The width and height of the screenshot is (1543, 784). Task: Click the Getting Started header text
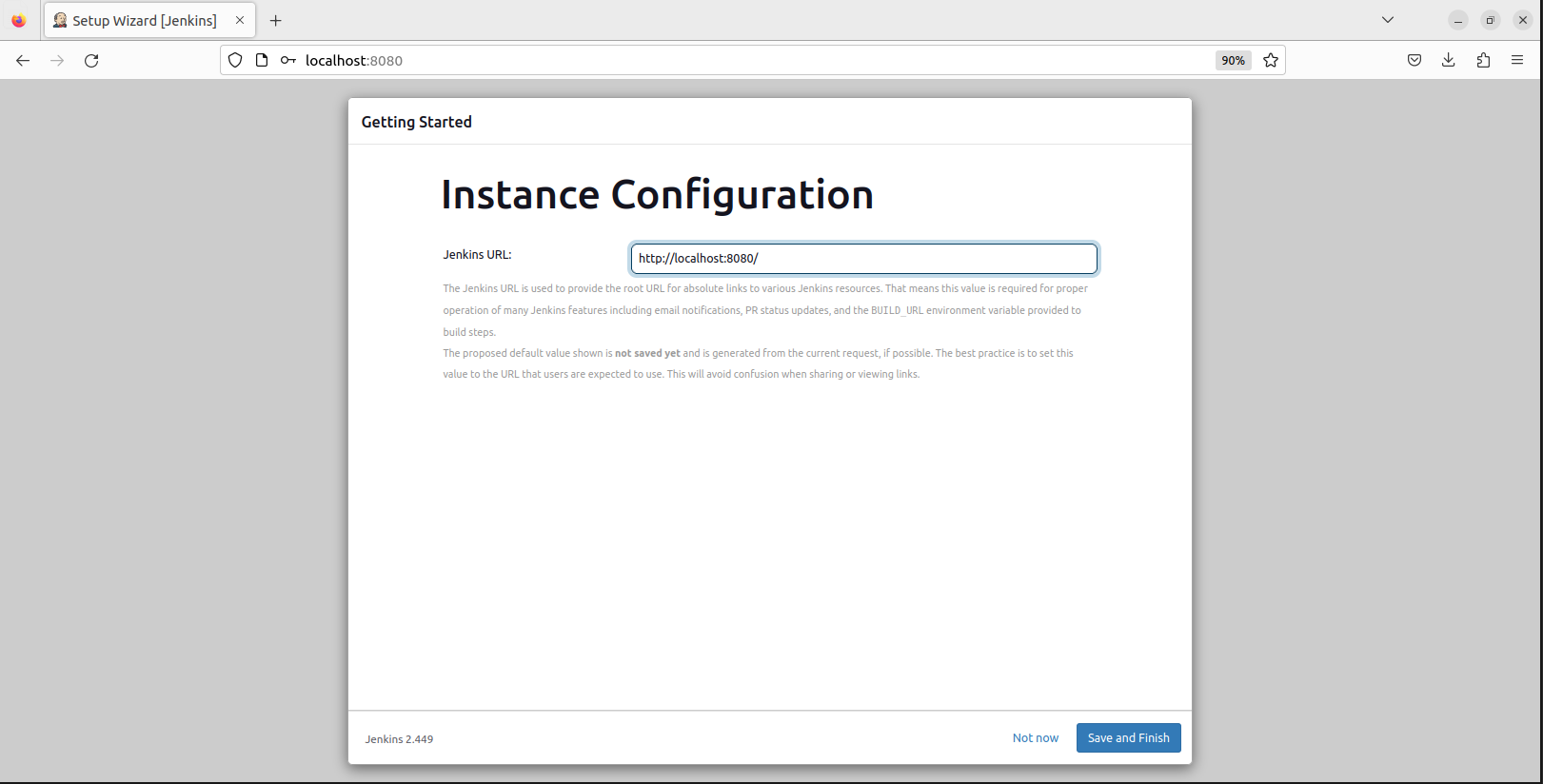click(x=416, y=122)
